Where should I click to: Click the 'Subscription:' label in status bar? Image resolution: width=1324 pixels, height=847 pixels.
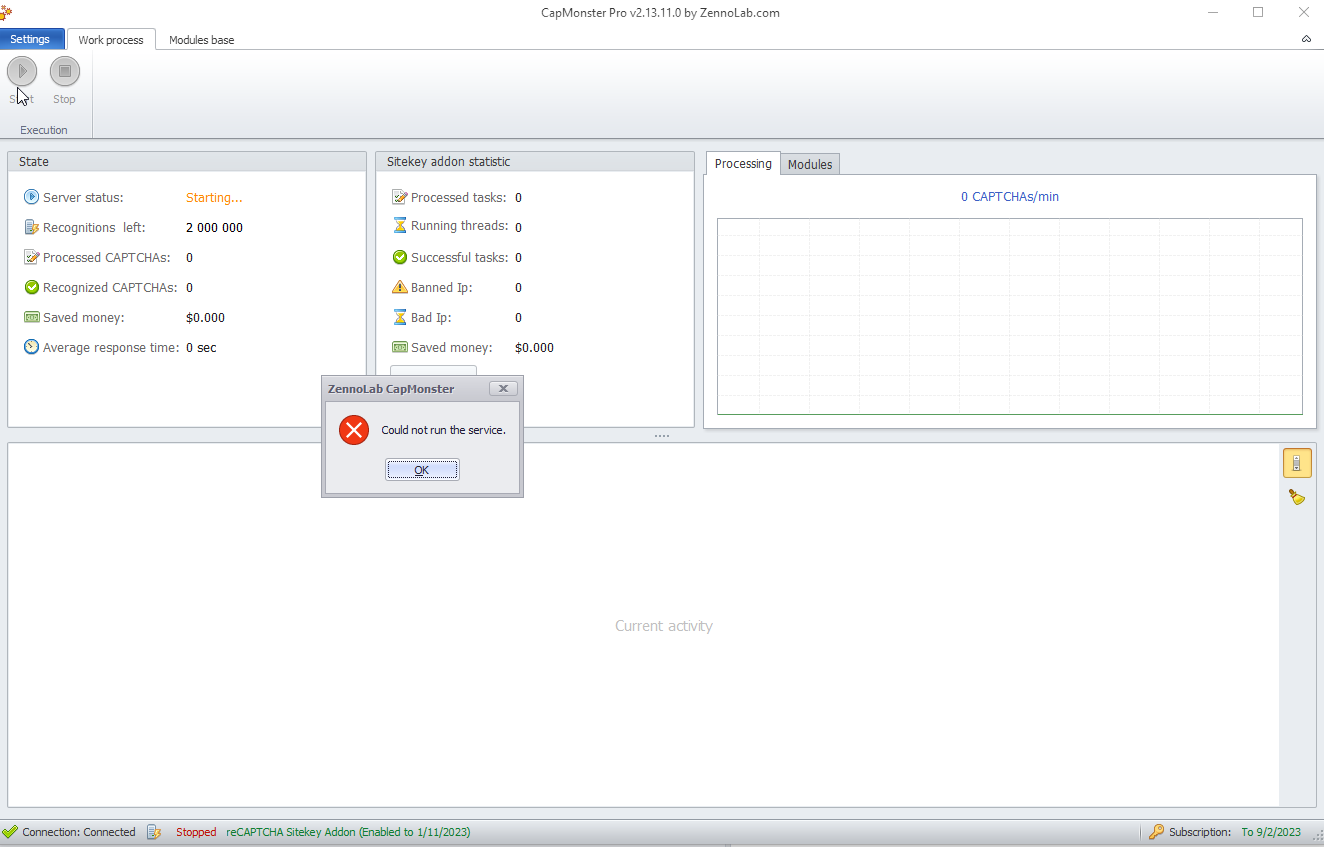[1200, 832]
